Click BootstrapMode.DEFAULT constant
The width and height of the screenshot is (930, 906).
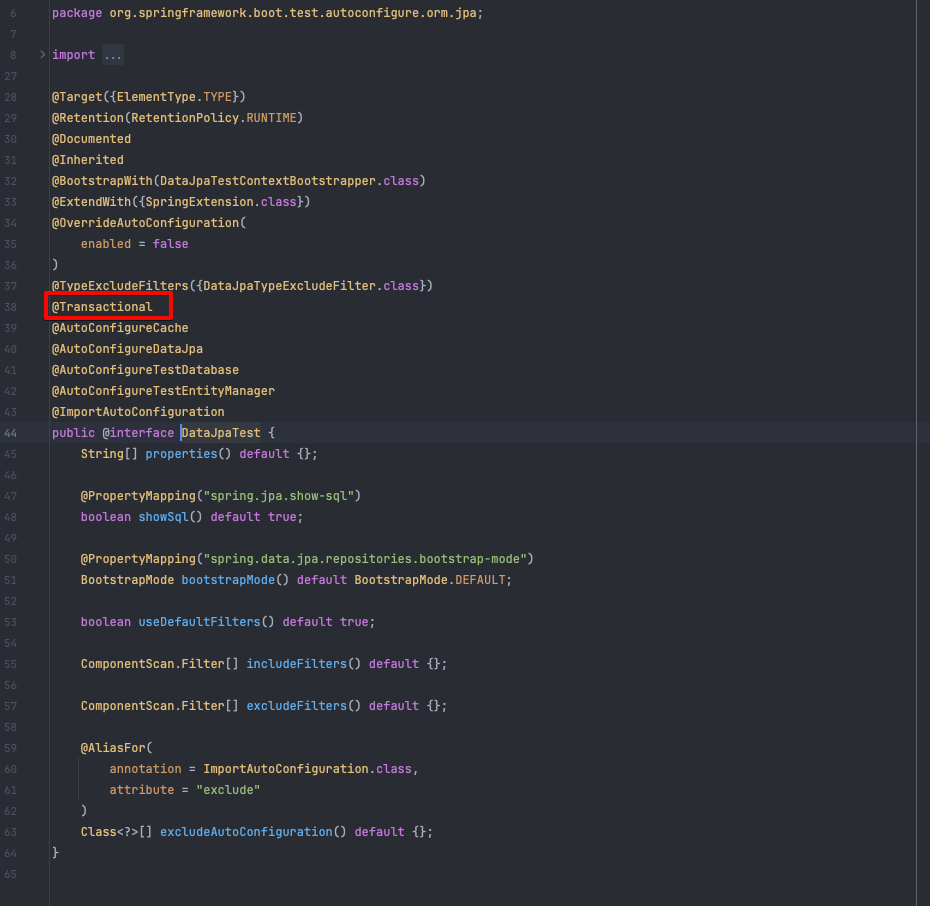coord(430,580)
